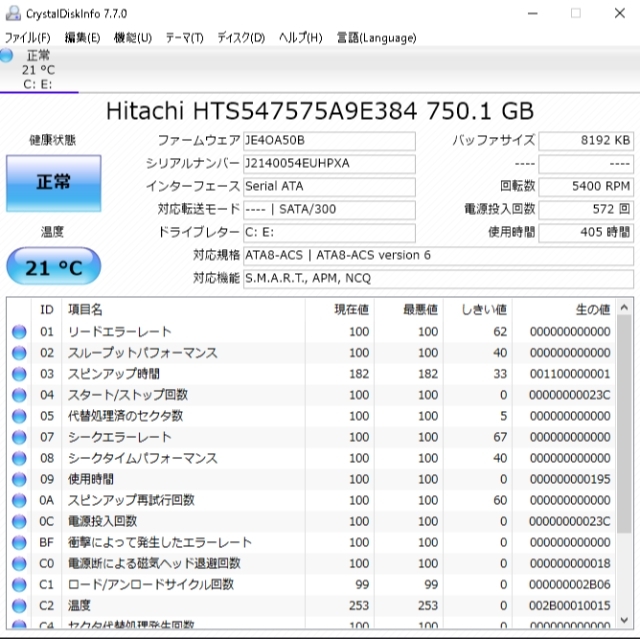Click the 対応機能 field S.M.A.R.T., APM, NCQ
The width and height of the screenshot is (640, 640).
pyautogui.click(x=438, y=278)
